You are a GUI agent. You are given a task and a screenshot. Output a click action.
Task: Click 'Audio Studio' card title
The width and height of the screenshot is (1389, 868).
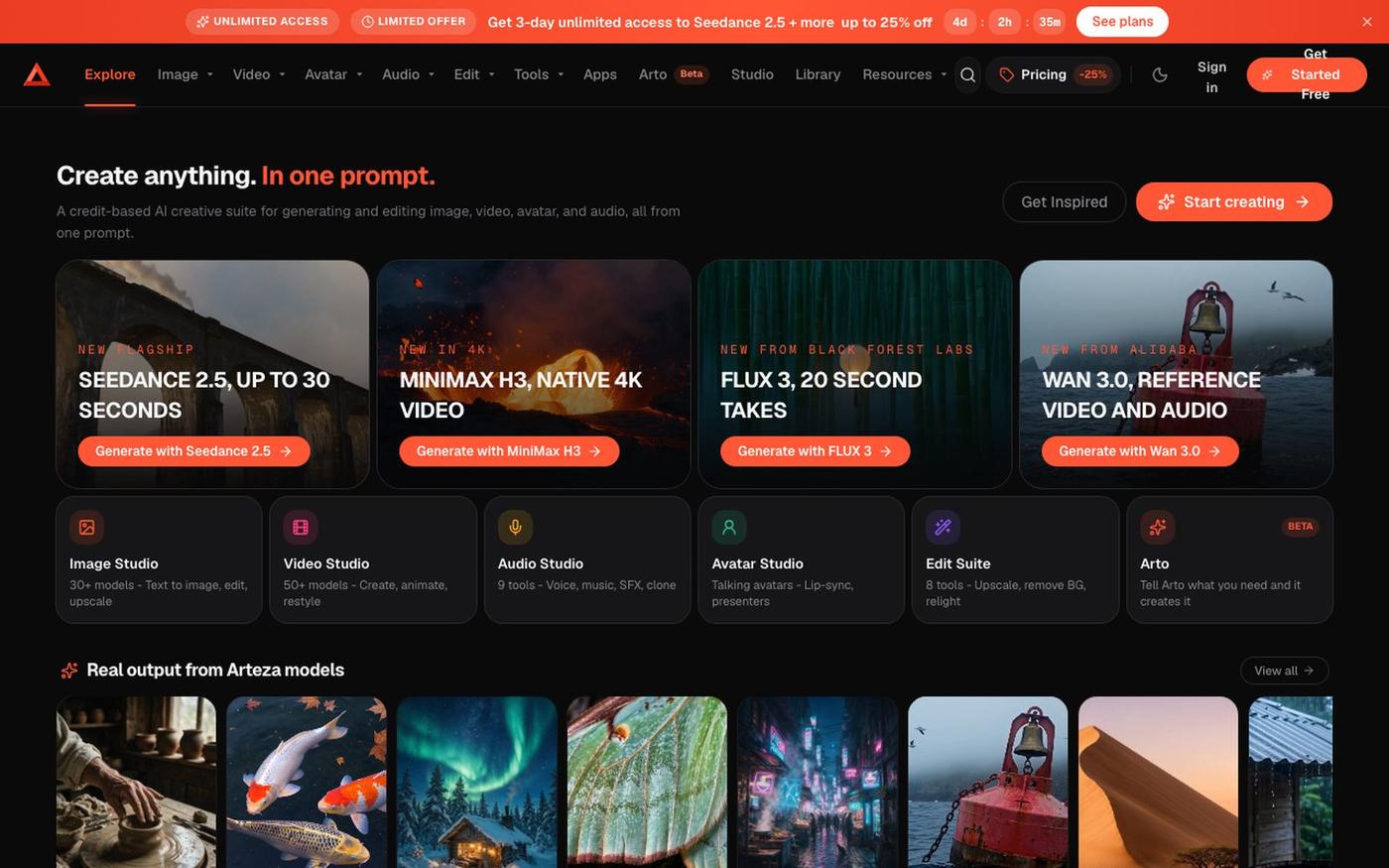click(541, 563)
